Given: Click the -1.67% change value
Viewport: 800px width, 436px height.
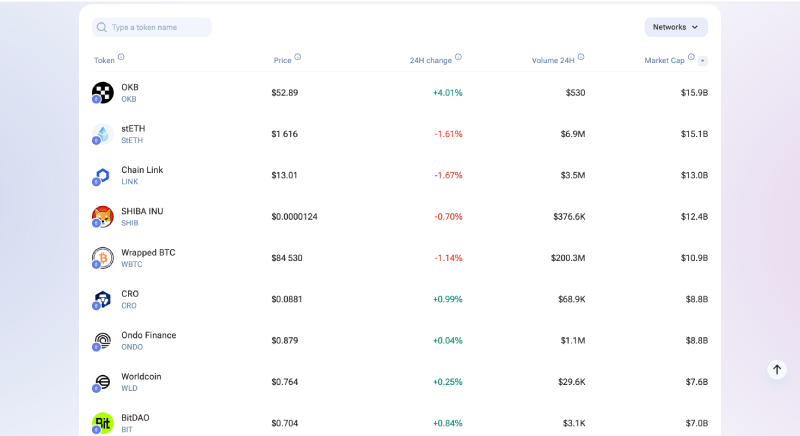Looking at the screenshot, I should coord(448,175).
